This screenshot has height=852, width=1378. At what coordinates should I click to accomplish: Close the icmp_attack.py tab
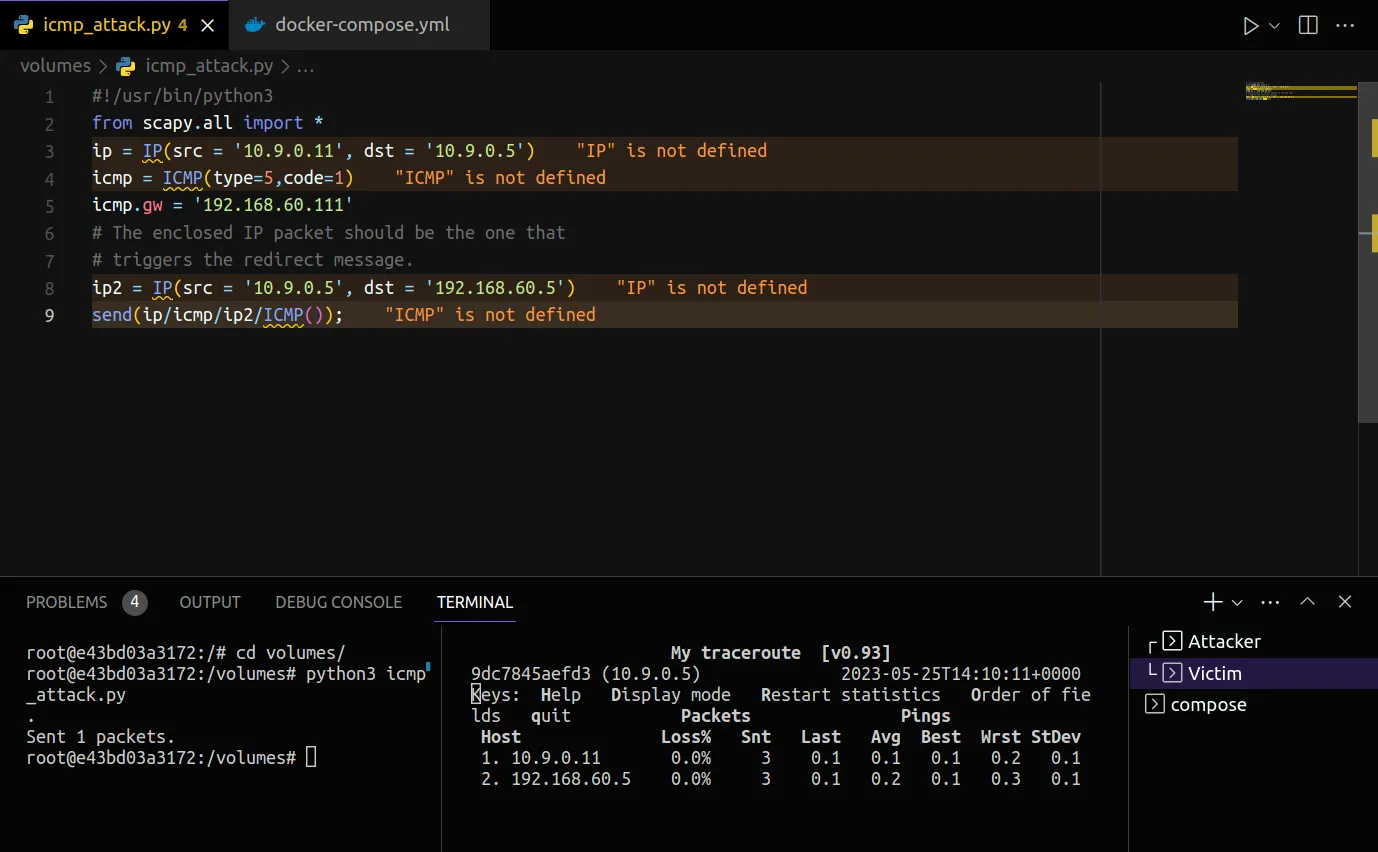[208, 26]
